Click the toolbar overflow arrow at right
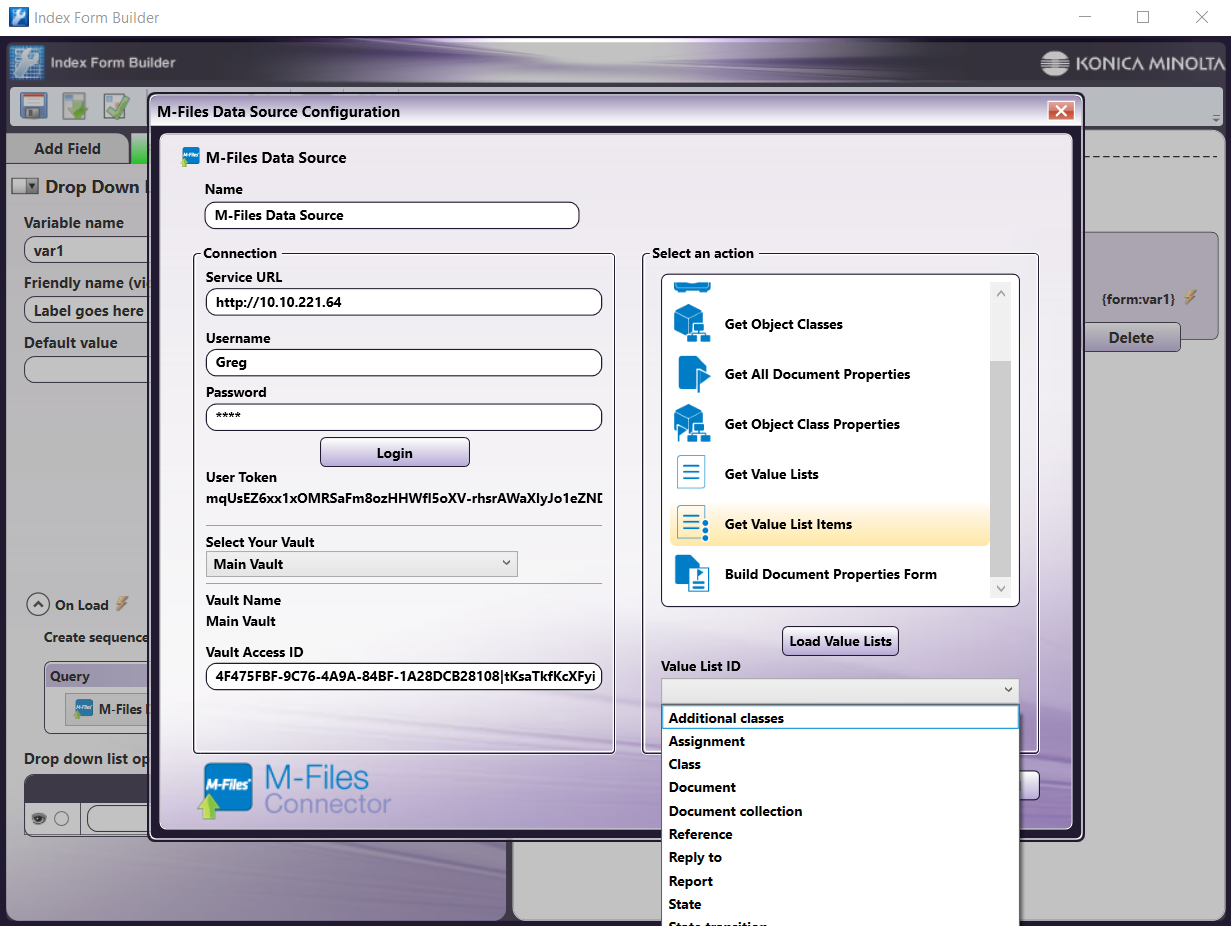 [1215, 118]
